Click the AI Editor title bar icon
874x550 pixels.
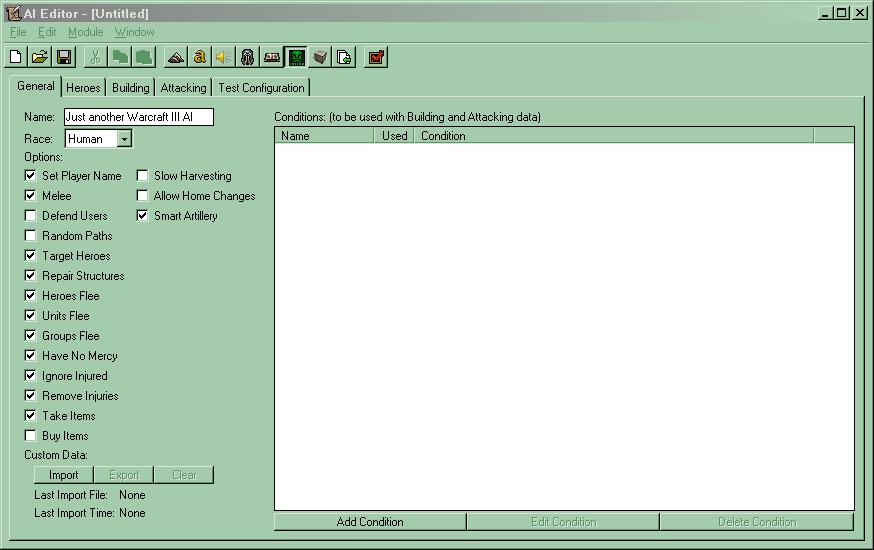pyautogui.click(x=13, y=13)
